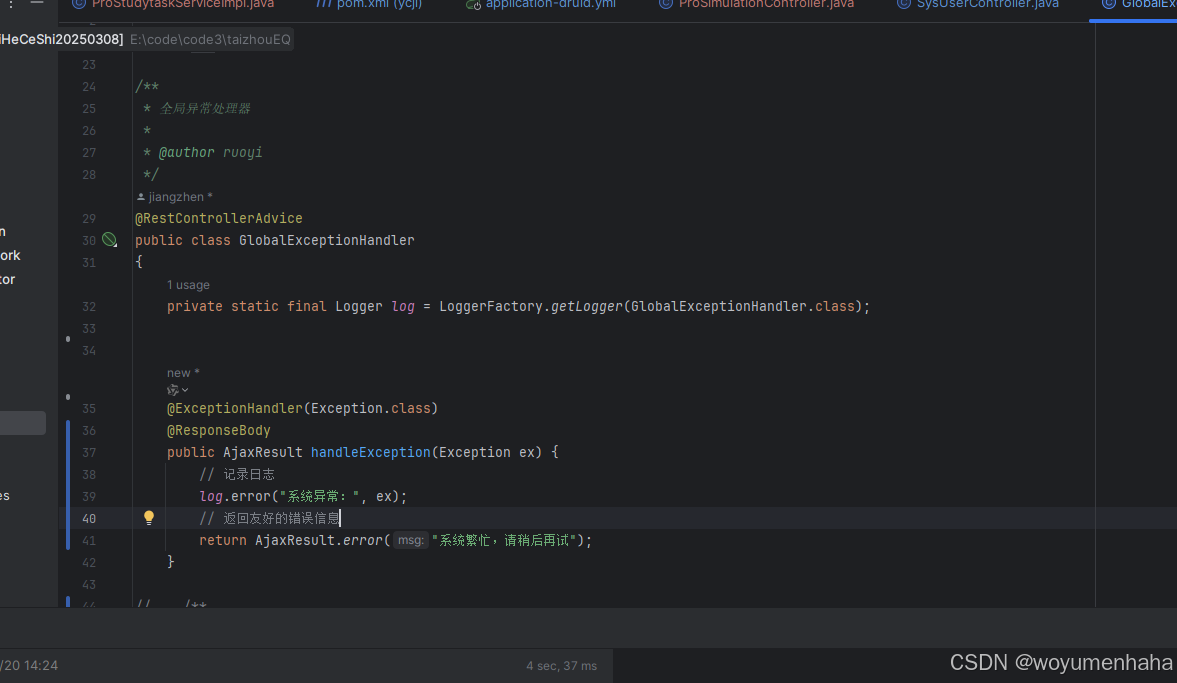Click the '1 usage' inlay hint
Image resolution: width=1177 pixels, height=683 pixels.
(x=188, y=285)
